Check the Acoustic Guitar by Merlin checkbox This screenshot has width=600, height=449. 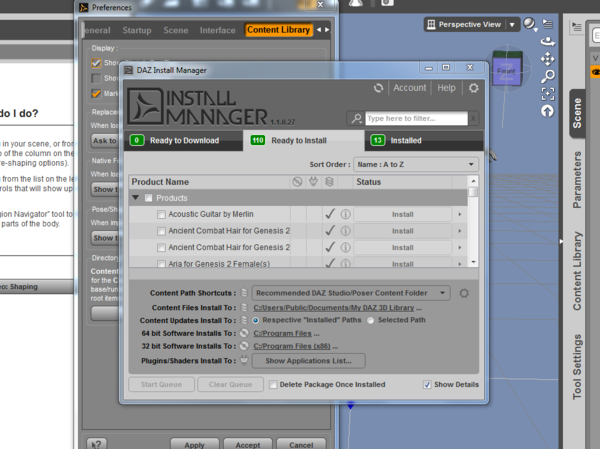(161, 214)
